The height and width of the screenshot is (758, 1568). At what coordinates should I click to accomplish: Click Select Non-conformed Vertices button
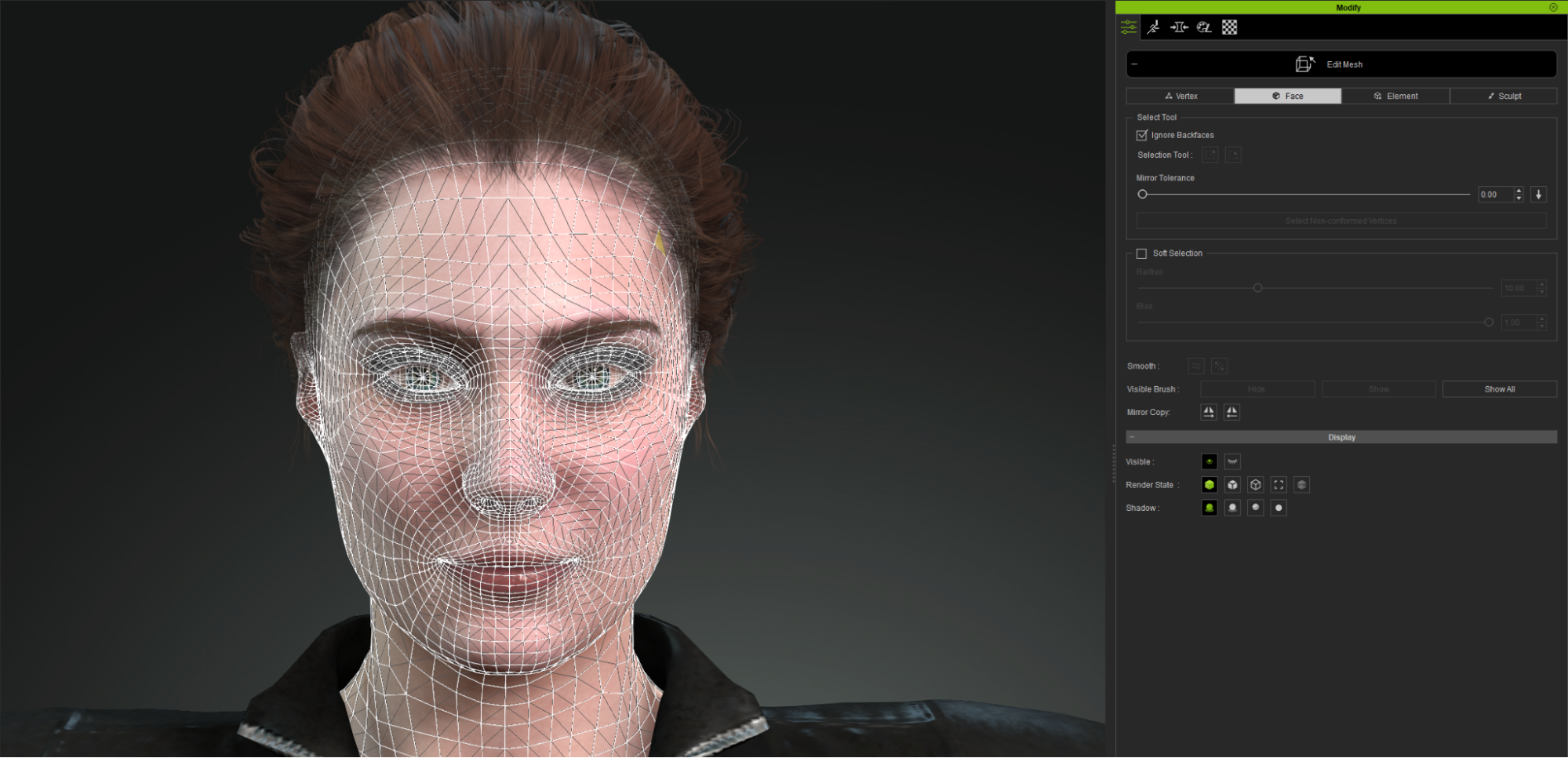tap(1341, 221)
